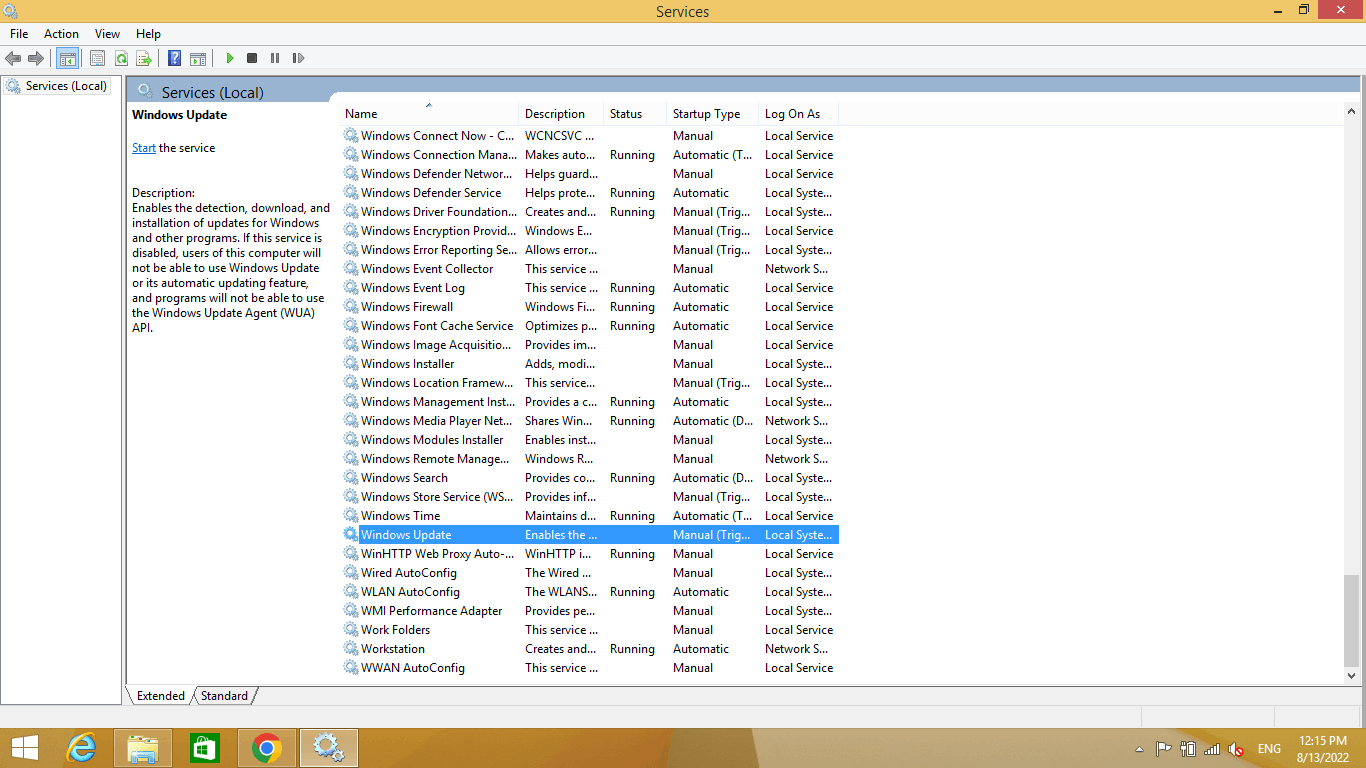Select the WLAN AutoConfig service

pyautogui.click(x=590, y=592)
